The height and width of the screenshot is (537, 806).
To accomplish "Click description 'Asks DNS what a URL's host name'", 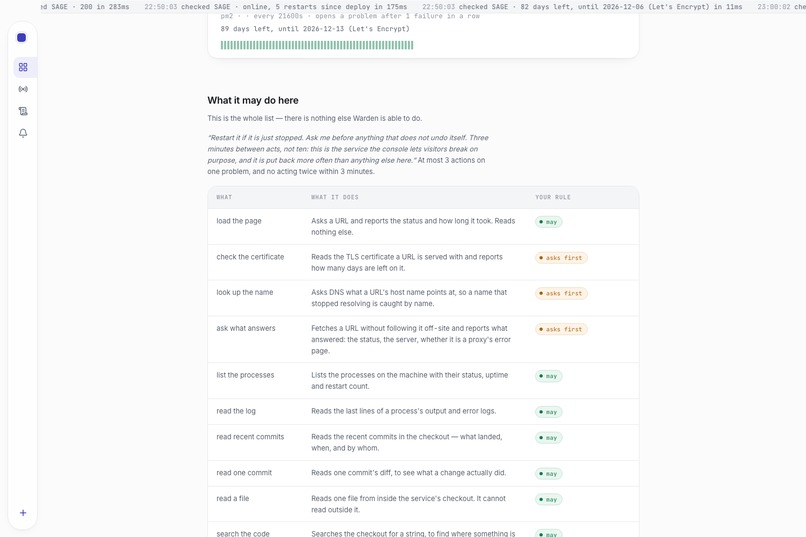I will [x=409, y=298].
